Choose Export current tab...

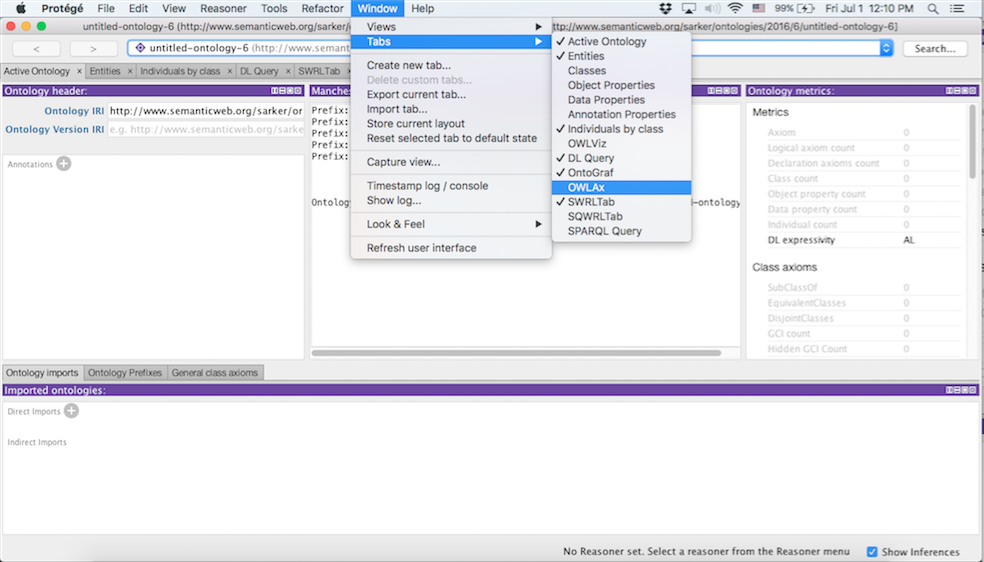point(451,94)
